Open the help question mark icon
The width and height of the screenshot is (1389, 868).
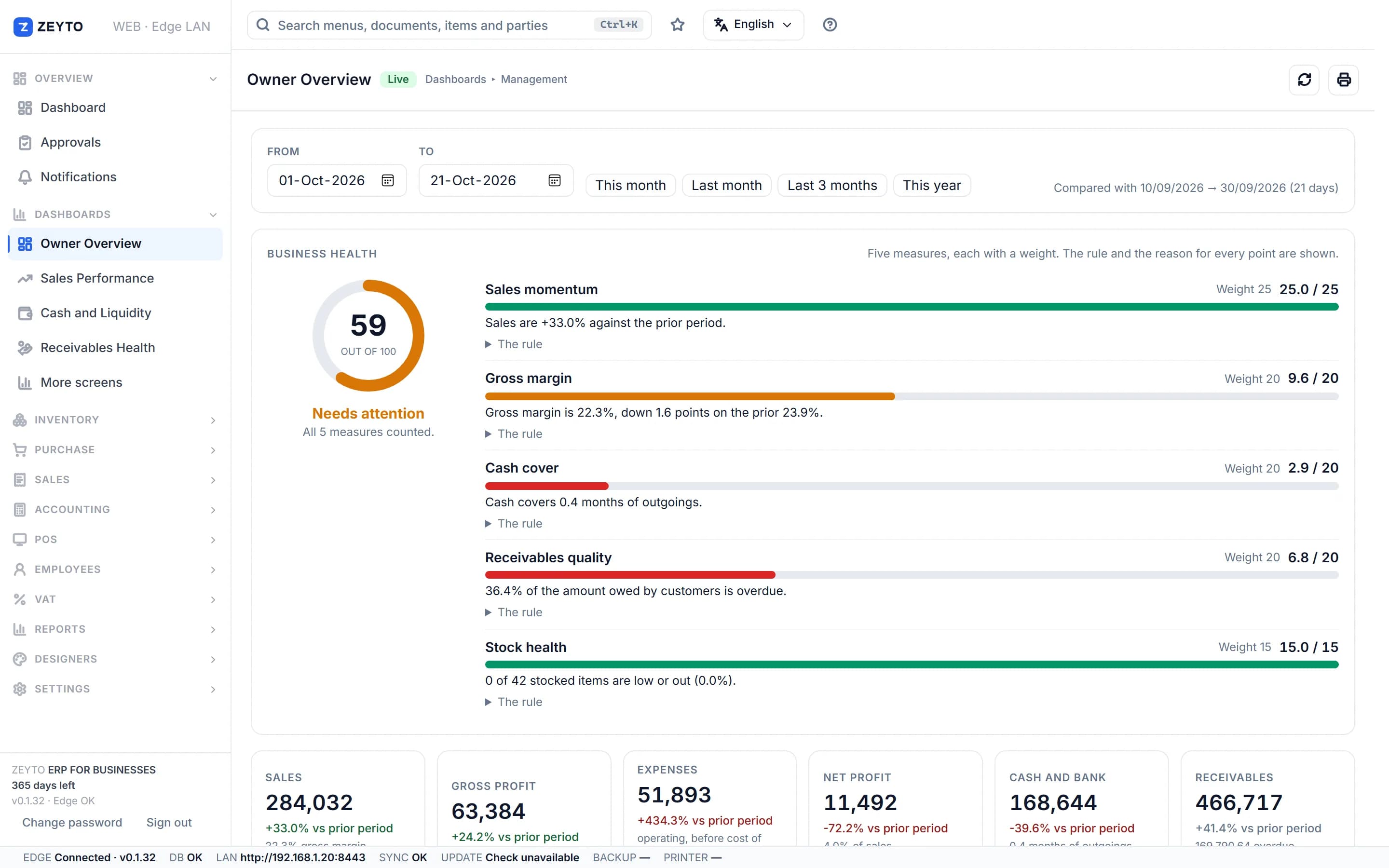[x=830, y=25]
